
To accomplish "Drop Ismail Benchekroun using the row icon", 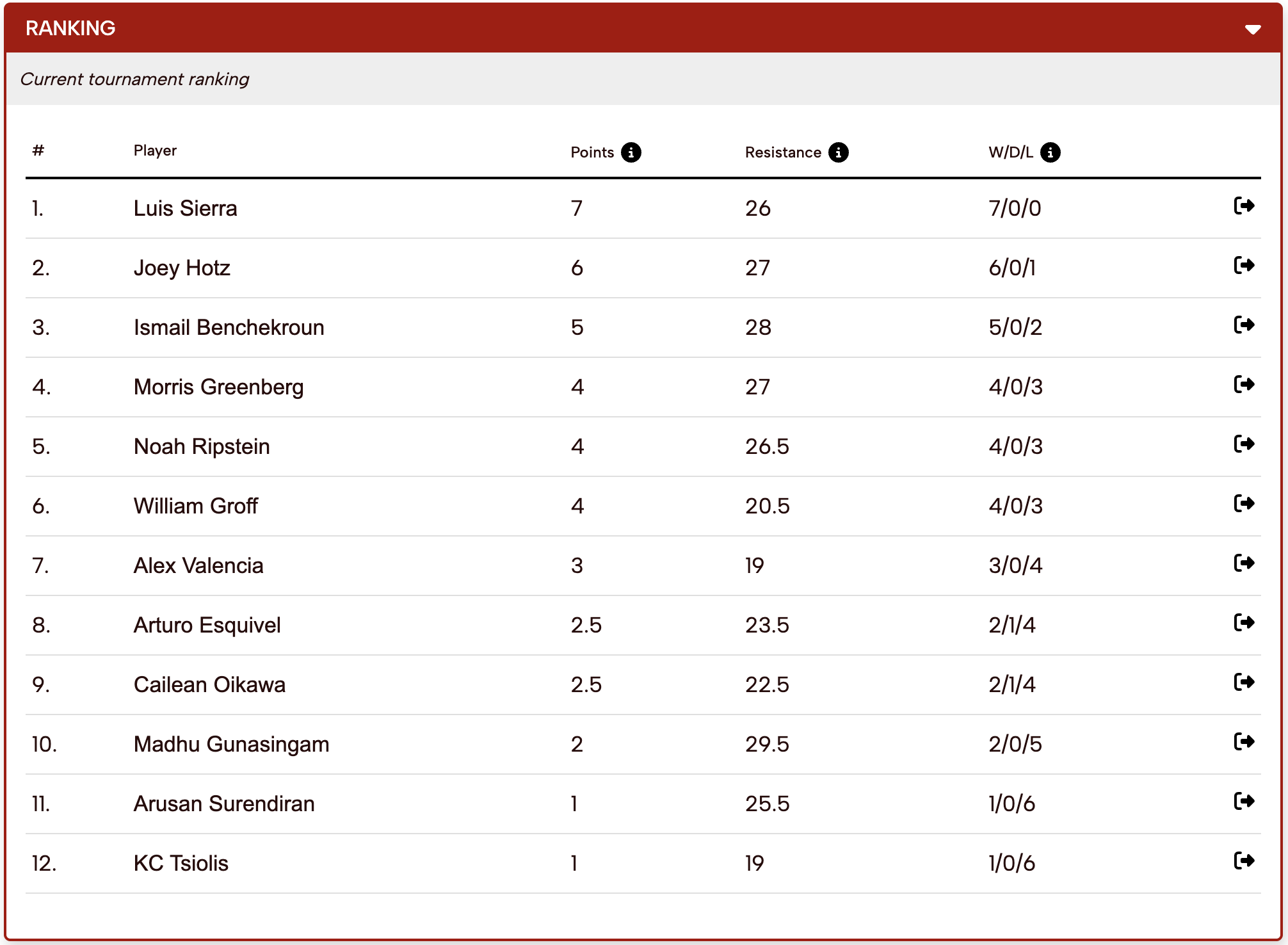I will pyautogui.click(x=1243, y=325).
